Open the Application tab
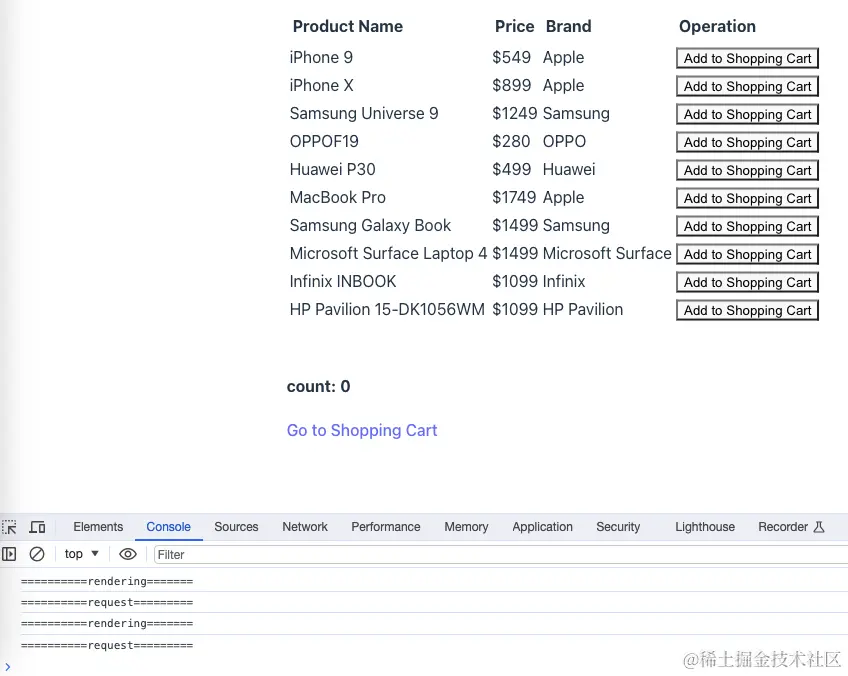Viewport: 848px width, 676px height. (542, 527)
